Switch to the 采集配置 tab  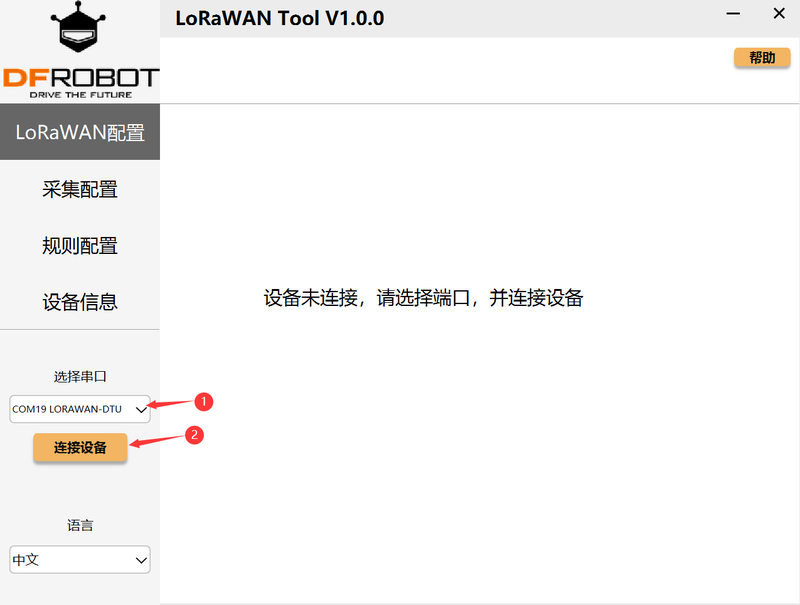[x=80, y=189]
